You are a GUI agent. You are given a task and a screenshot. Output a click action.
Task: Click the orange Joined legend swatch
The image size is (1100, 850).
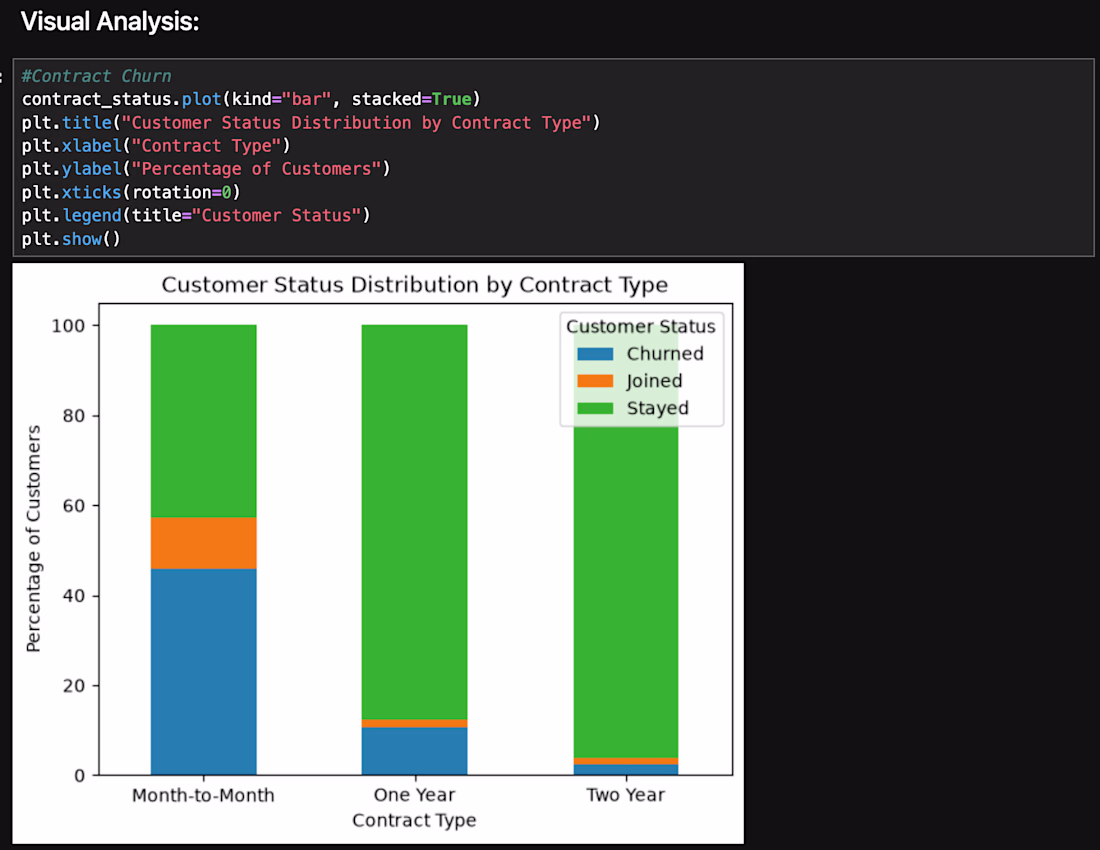tap(595, 381)
